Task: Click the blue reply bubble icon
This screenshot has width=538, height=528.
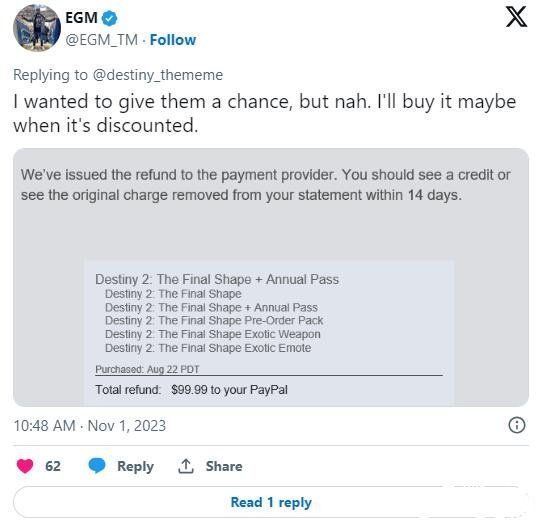Action: (97, 466)
